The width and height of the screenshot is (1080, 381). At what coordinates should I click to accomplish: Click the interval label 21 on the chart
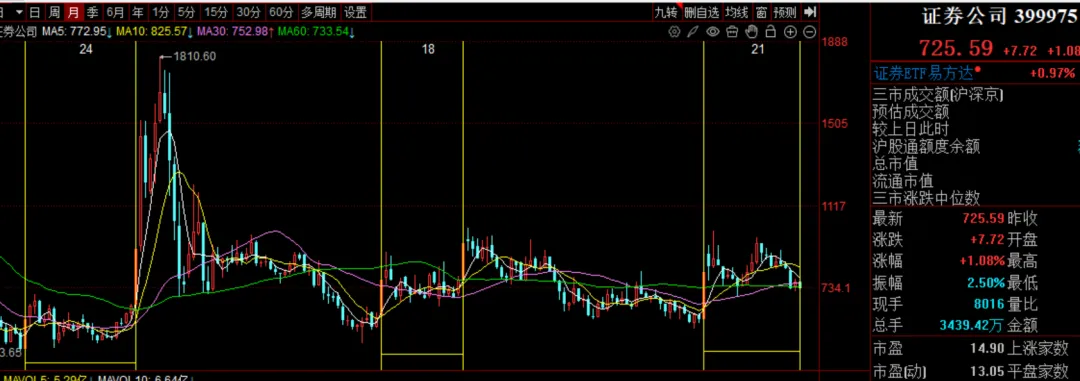pyautogui.click(x=758, y=49)
